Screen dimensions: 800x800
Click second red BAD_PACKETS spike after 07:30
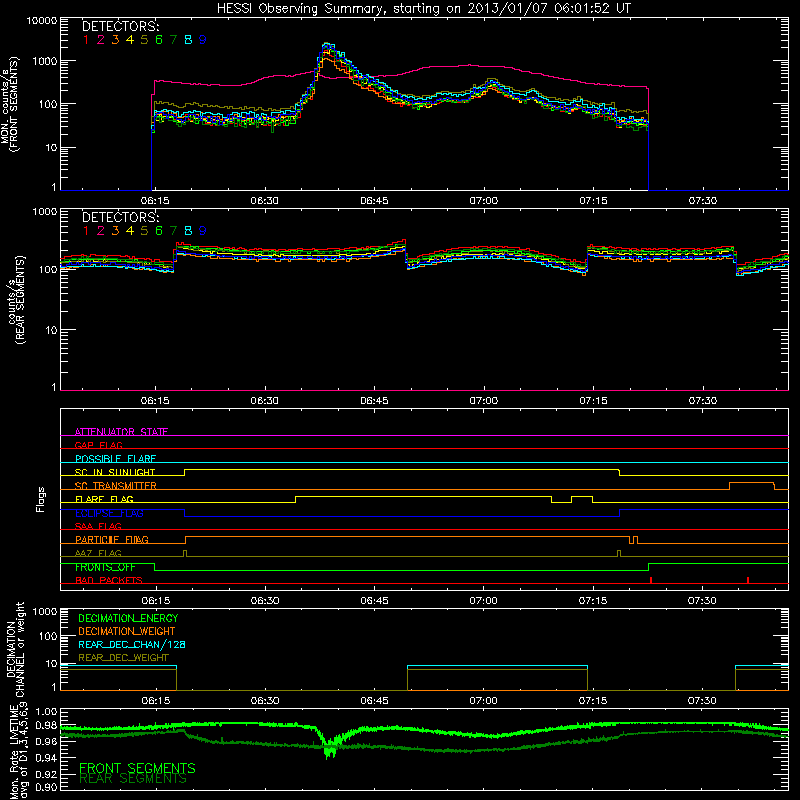tap(748, 580)
